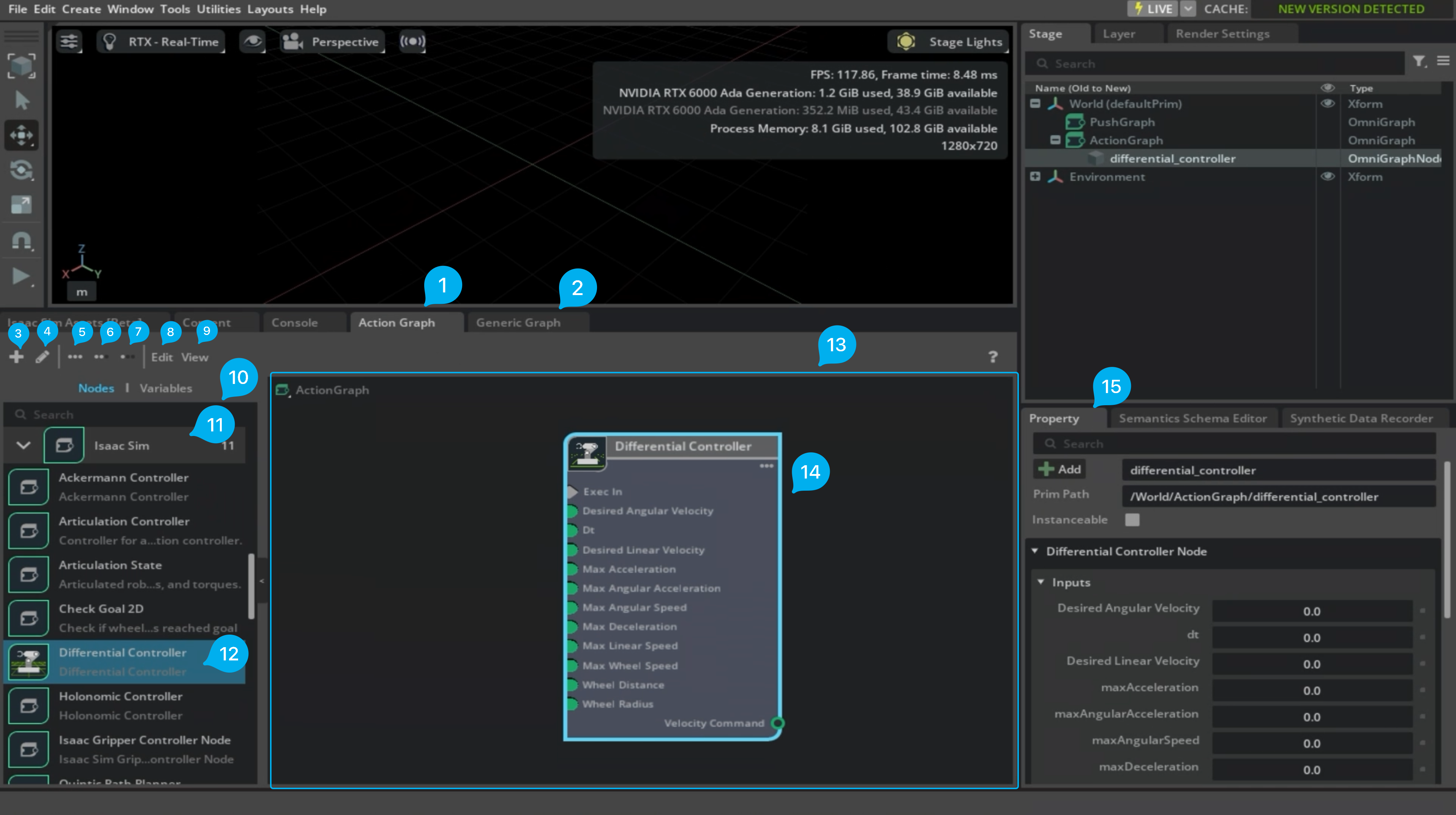Screen dimensions: 1456x815
Task: Open the Stage options hamburger menu
Action: tap(1443, 60)
